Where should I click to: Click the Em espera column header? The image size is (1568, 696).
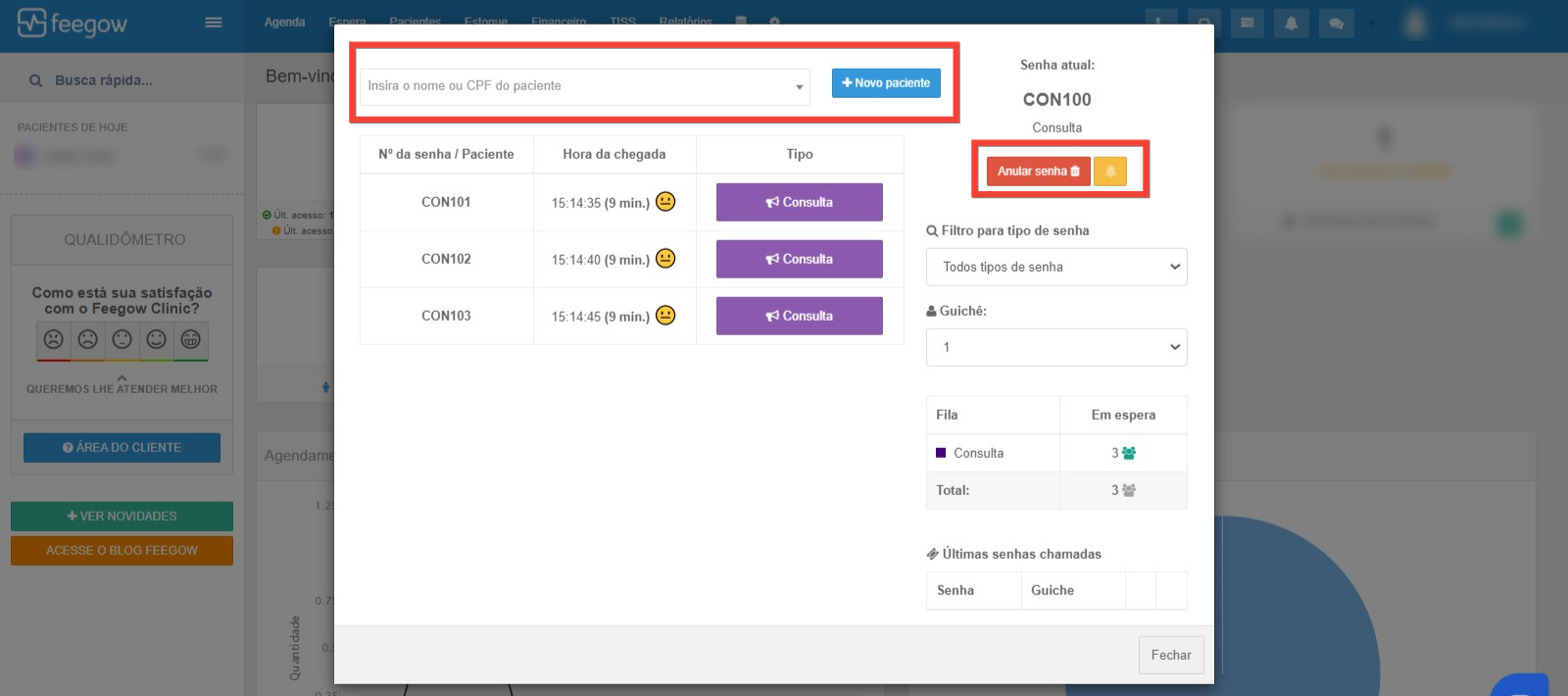tap(1123, 415)
